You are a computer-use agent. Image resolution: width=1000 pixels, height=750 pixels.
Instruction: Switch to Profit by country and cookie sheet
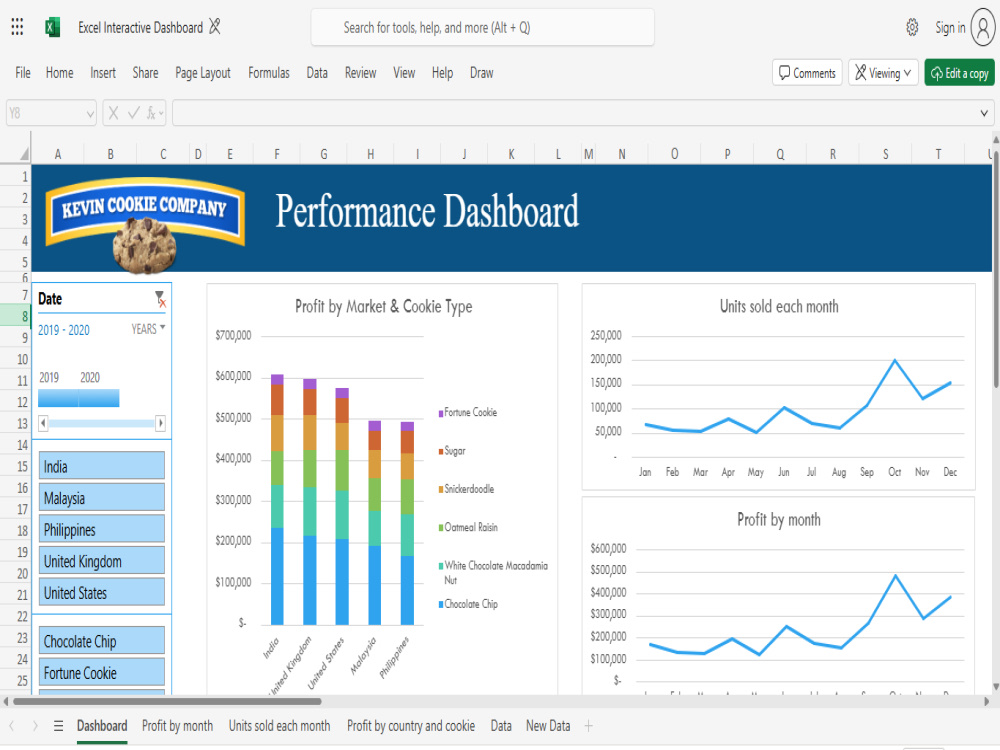[411, 726]
